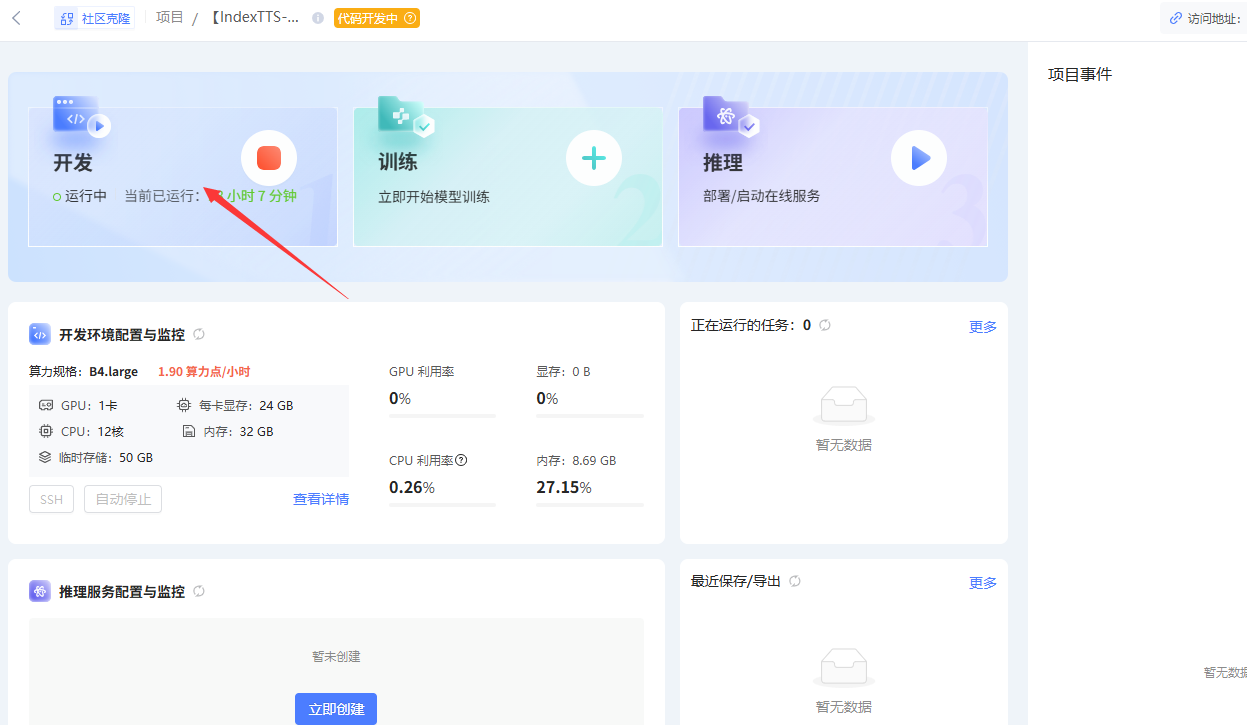This screenshot has height=725, width=1247.
Task: Click the 【IndexTTS-... project name
Action: 254,18
